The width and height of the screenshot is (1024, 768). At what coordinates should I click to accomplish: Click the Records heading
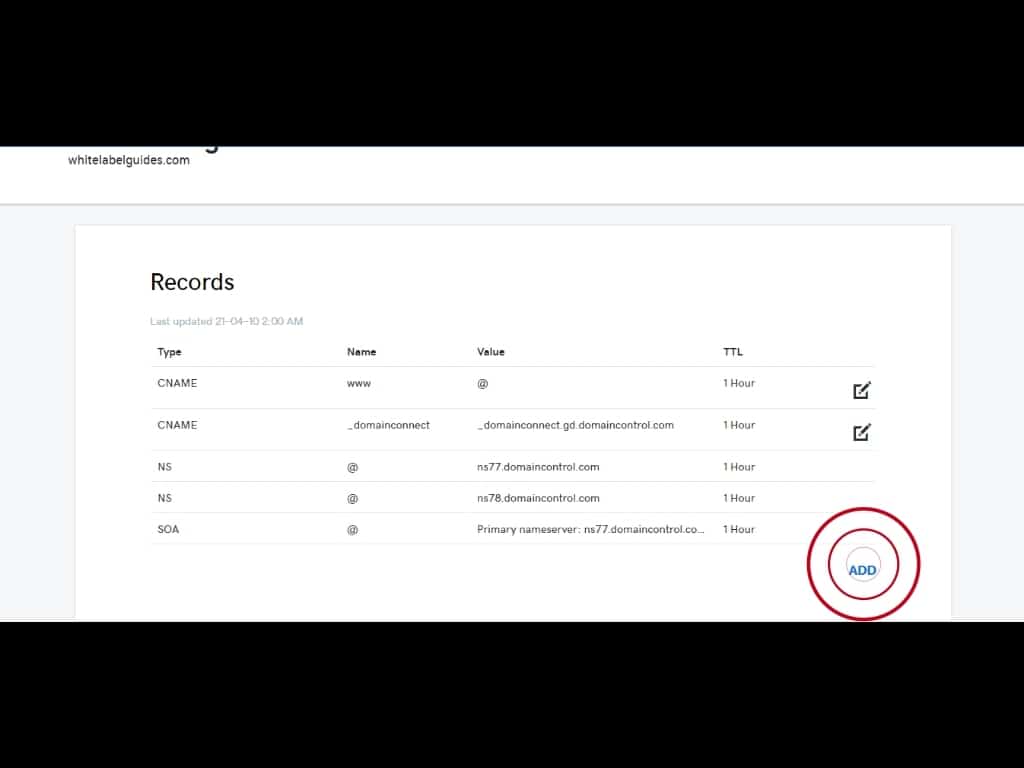(192, 282)
